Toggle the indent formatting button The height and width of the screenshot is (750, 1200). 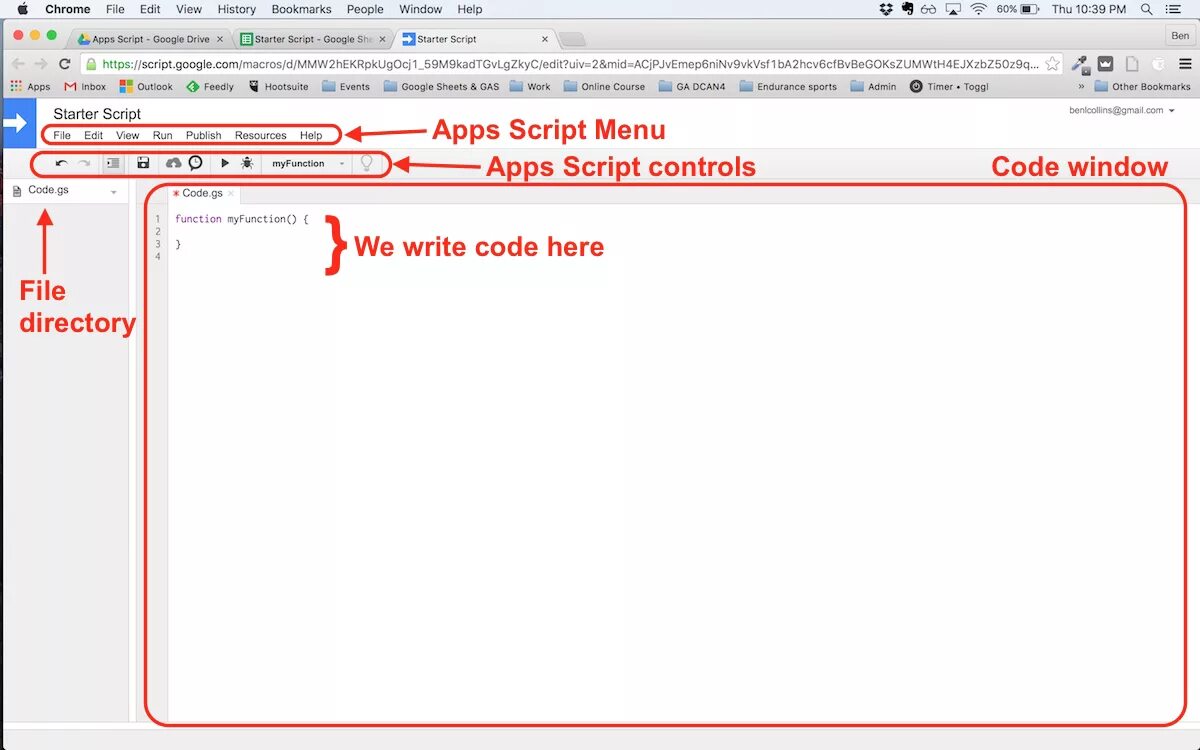tap(113, 163)
